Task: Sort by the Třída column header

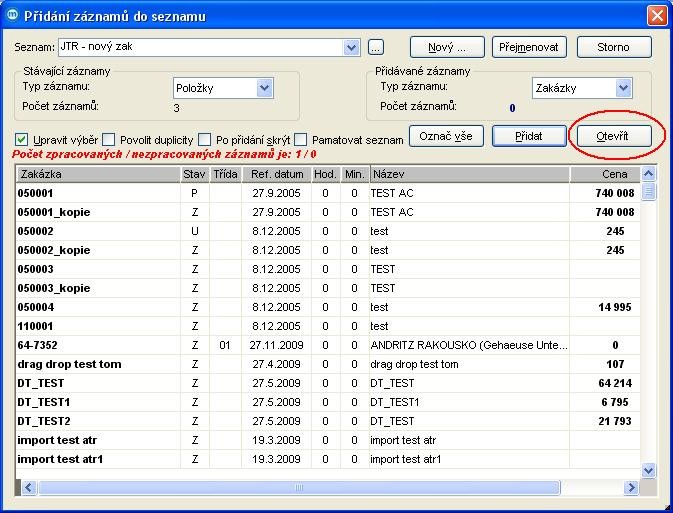Action: pos(226,174)
